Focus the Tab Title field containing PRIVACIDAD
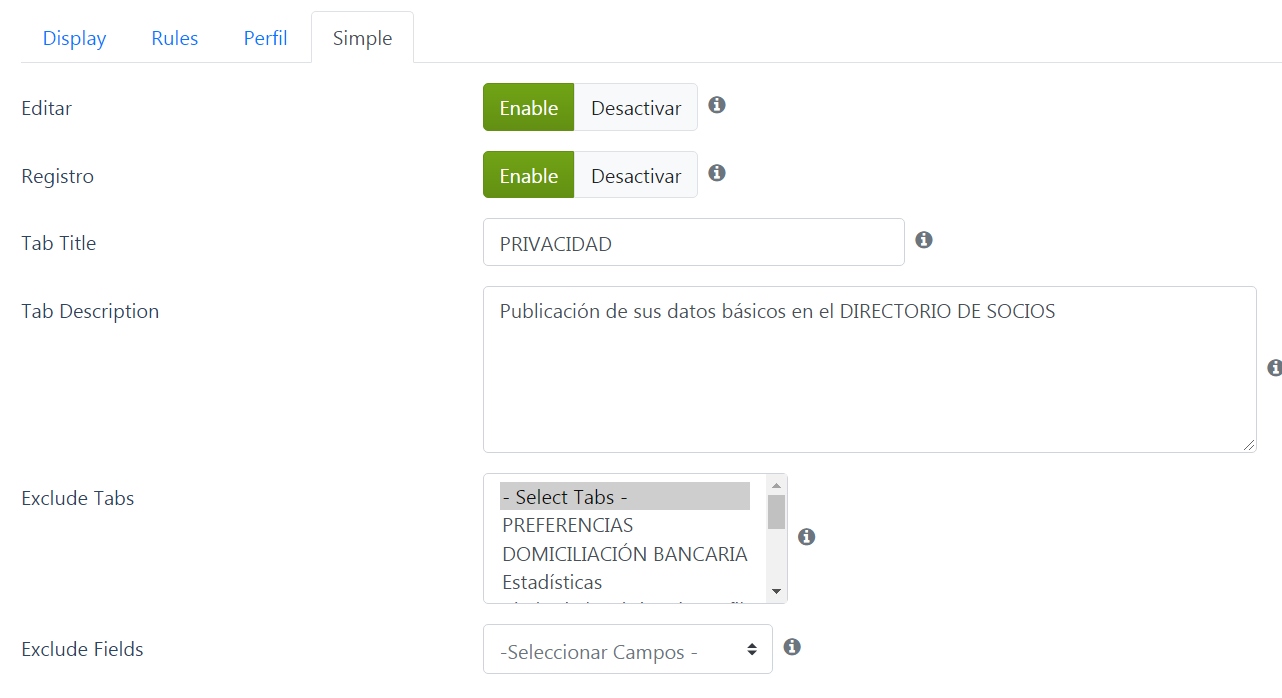1282x698 pixels. point(694,242)
